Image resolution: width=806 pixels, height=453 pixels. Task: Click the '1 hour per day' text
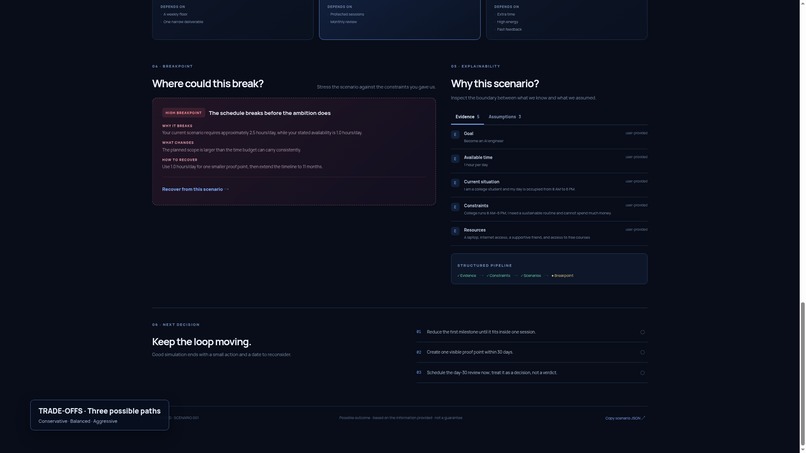[475, 165]
